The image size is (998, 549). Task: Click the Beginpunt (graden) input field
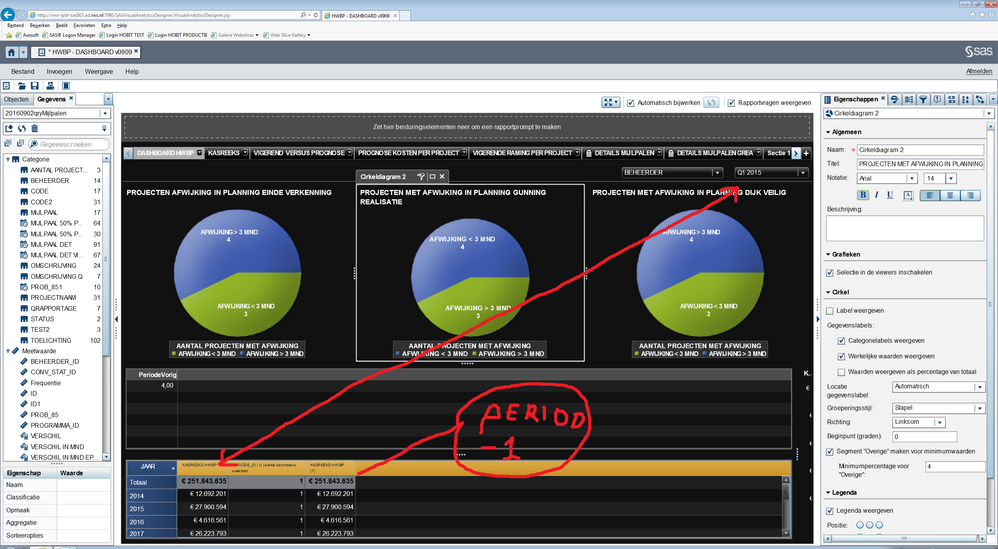(x=925, y=437)
